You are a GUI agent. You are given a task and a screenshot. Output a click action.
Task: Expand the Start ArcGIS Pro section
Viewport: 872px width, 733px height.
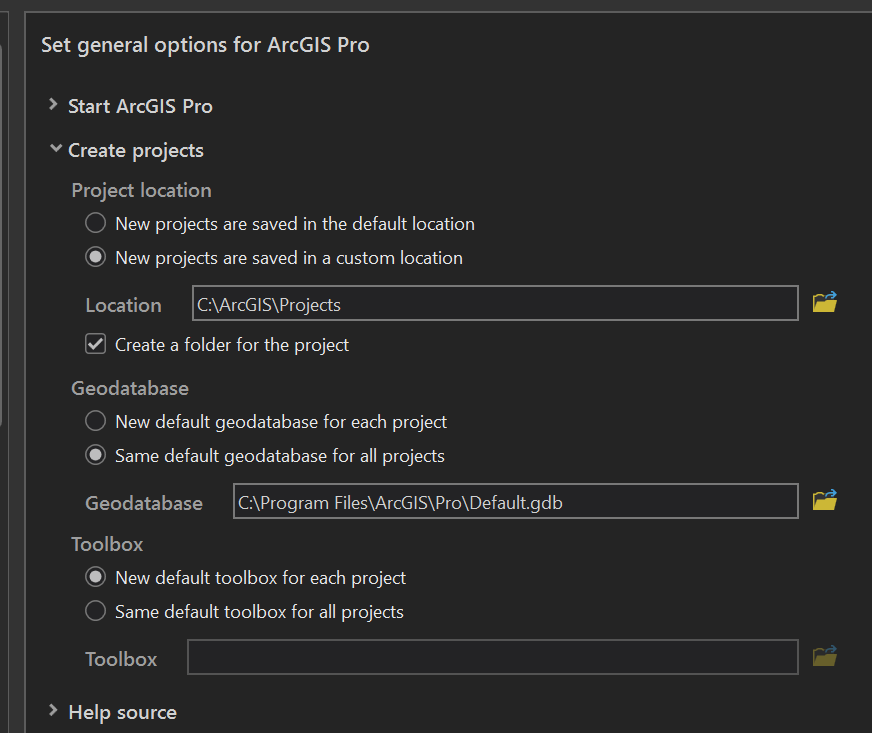coord(54,105)
